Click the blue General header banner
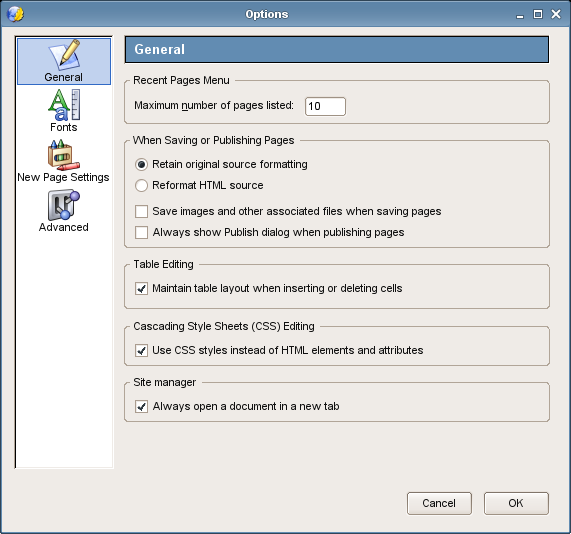571x534 pixels. click(x=336, y=50)
